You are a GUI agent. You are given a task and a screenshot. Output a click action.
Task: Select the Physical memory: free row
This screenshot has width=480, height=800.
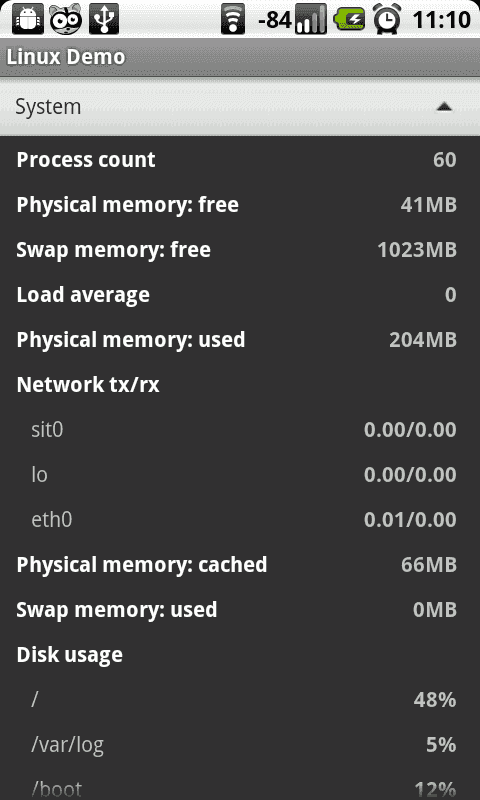(240, 205)
